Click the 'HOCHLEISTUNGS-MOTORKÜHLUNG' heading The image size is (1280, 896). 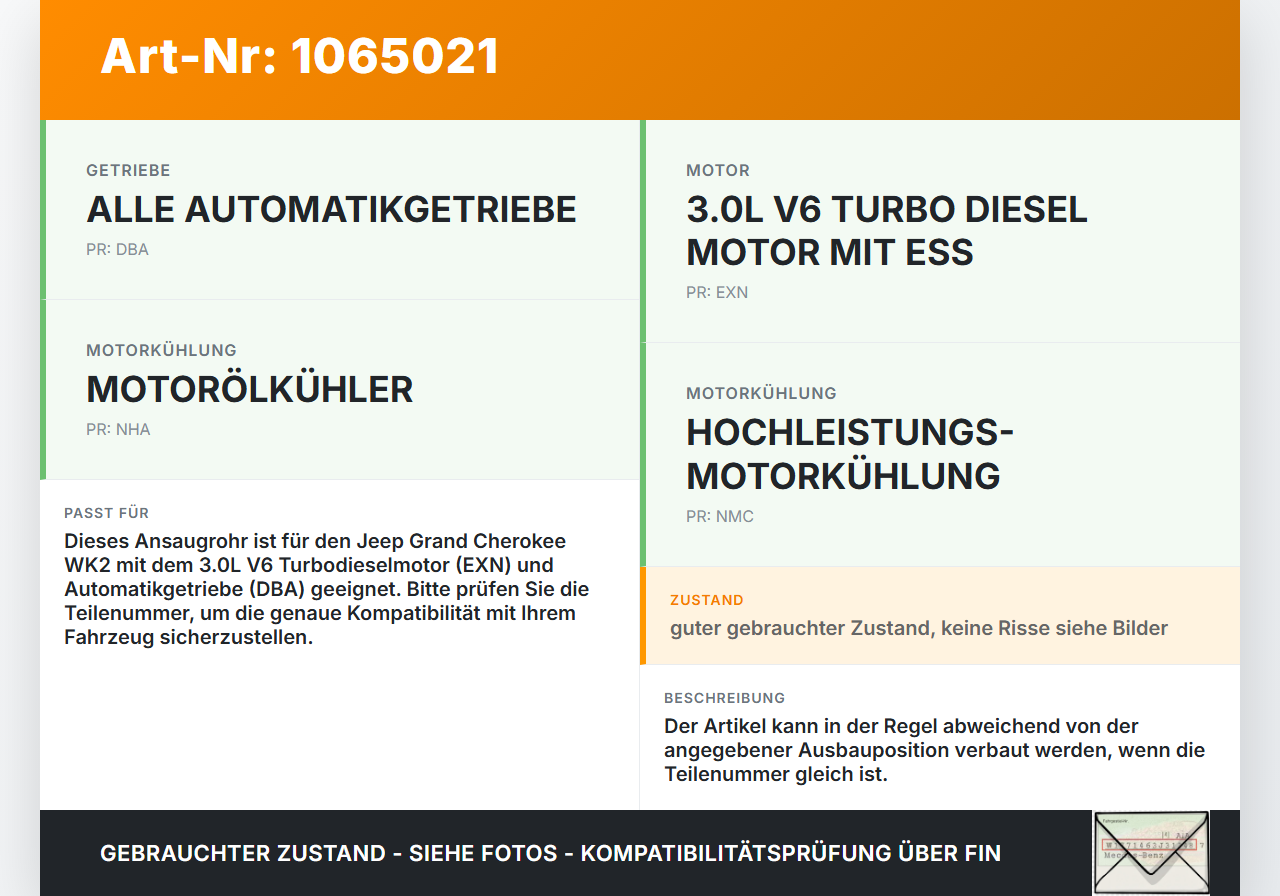pyautogui.click(x=850, y=453)
